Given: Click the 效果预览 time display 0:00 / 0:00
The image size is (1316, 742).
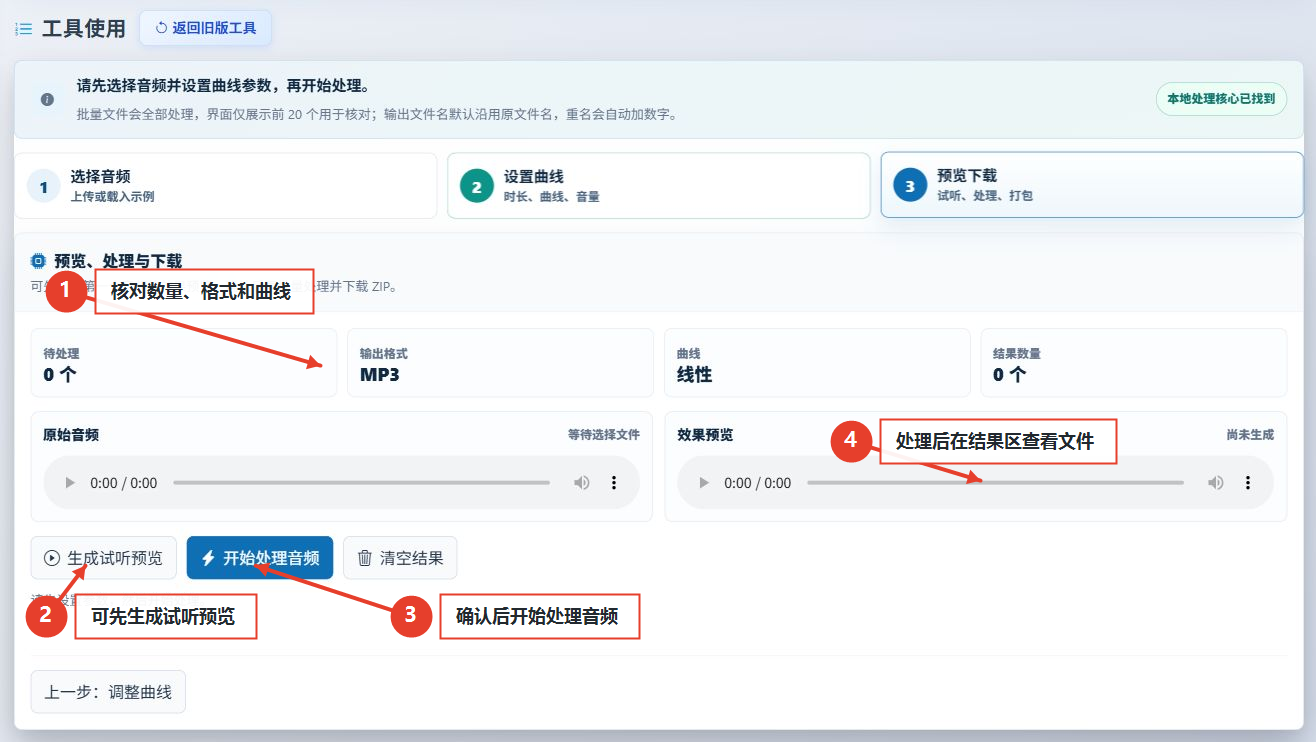Looking at the screenshot, I should 757,483.
